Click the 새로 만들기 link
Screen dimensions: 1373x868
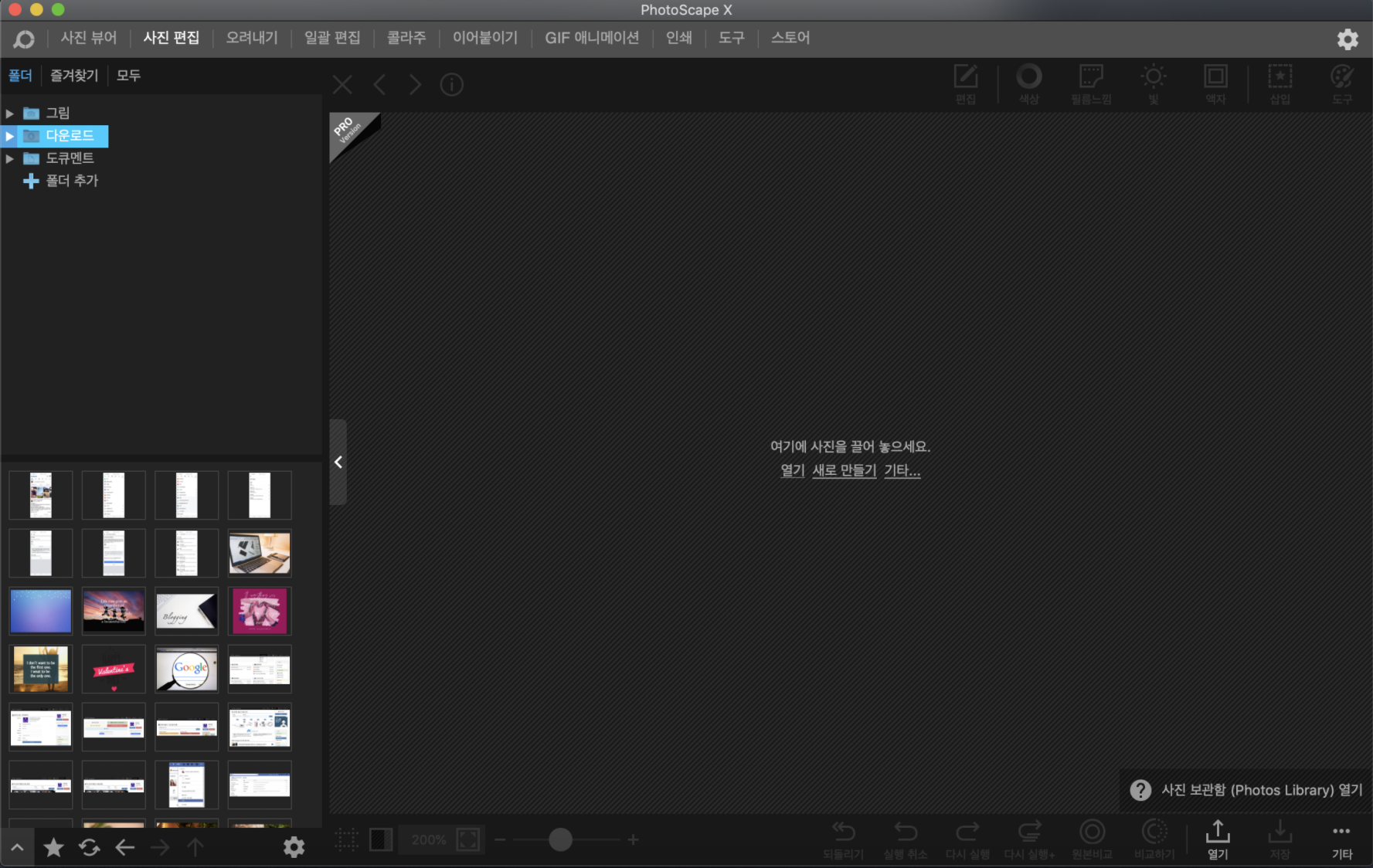tap(844, 470)
